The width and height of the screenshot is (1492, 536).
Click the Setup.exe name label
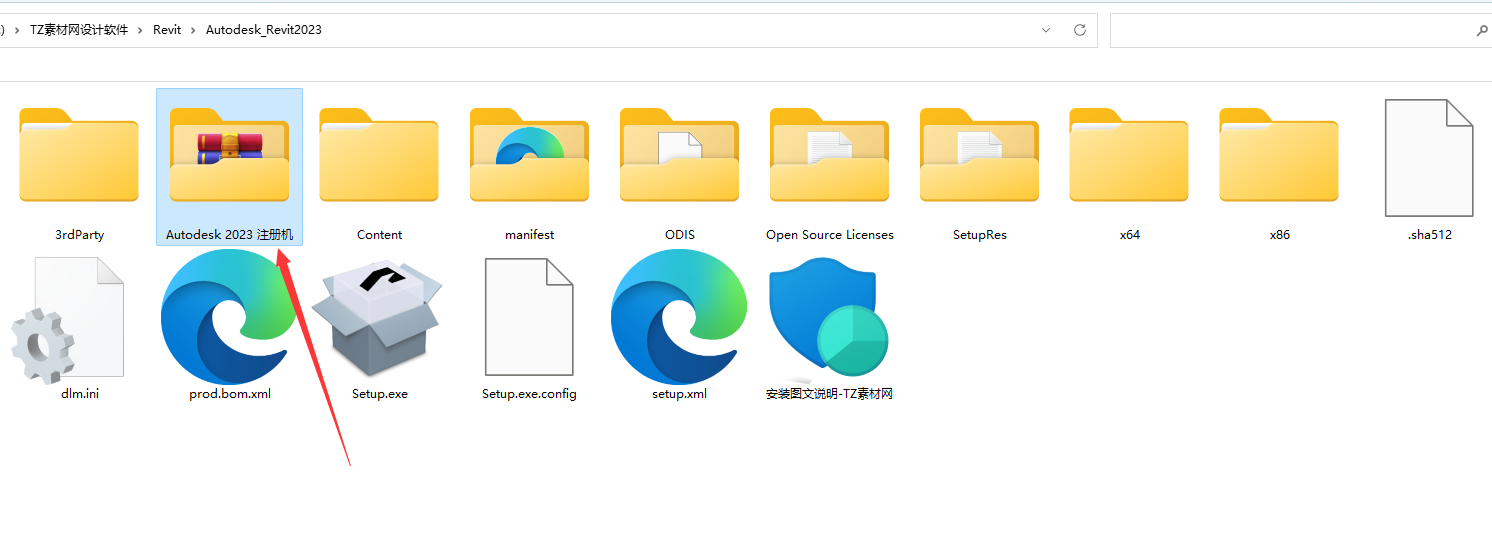pyautogui.click(x=380, y=394)
